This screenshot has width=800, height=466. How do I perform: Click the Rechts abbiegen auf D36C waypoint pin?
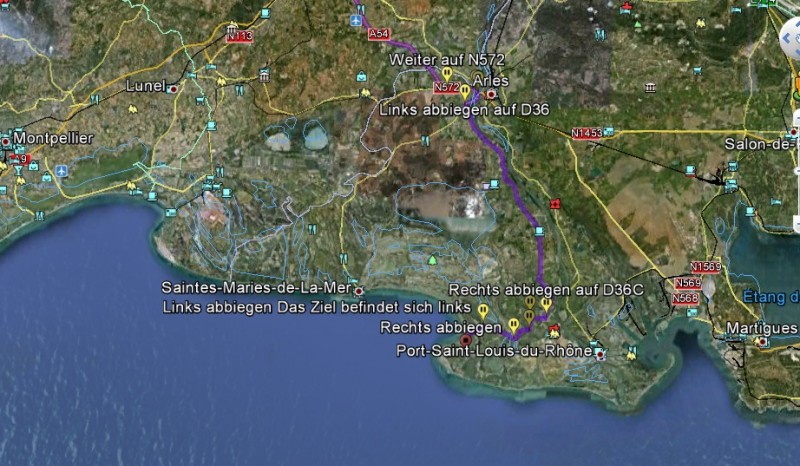tap(546, 303)
